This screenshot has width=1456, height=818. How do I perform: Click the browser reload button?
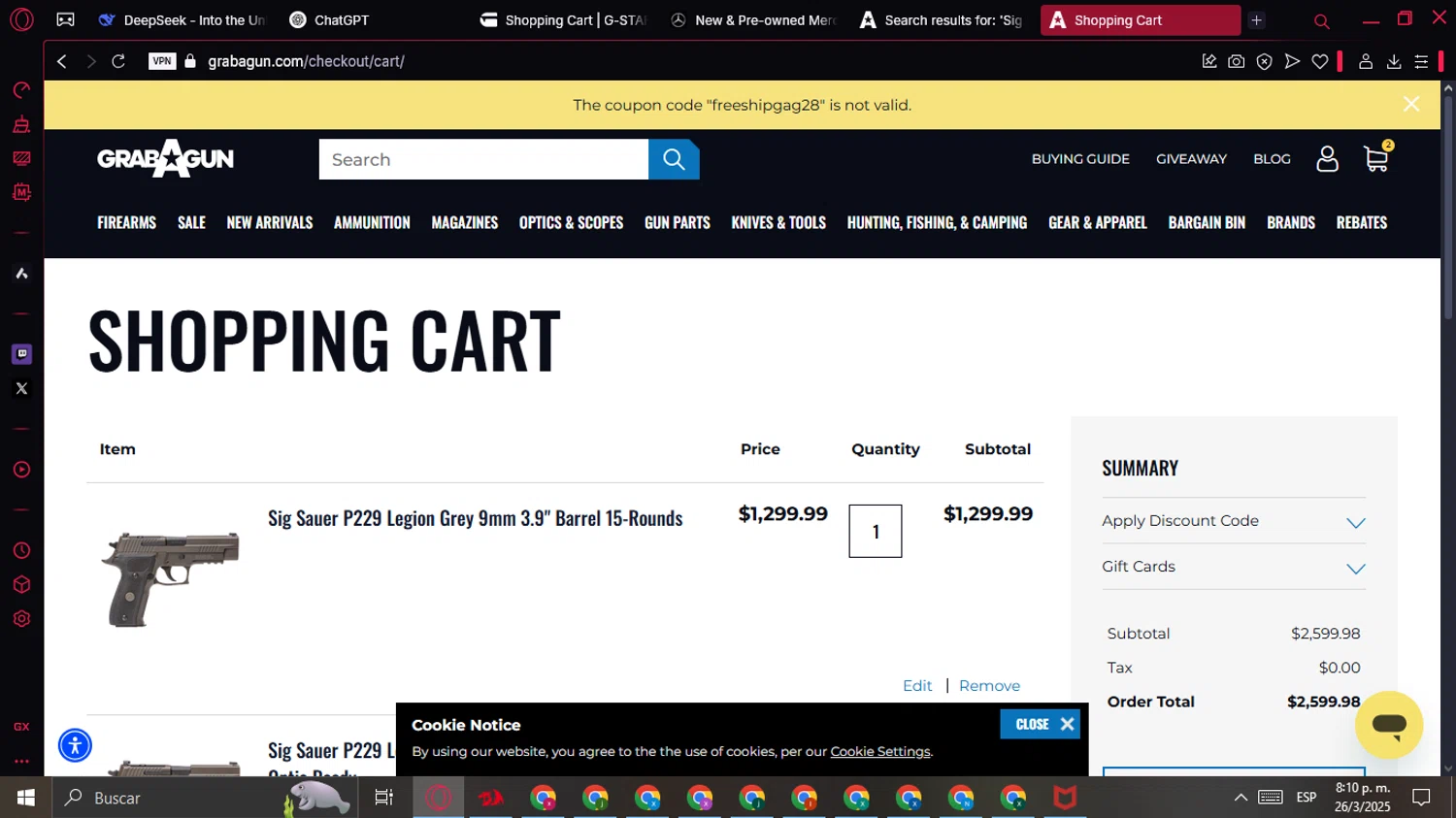coord(118,61)
